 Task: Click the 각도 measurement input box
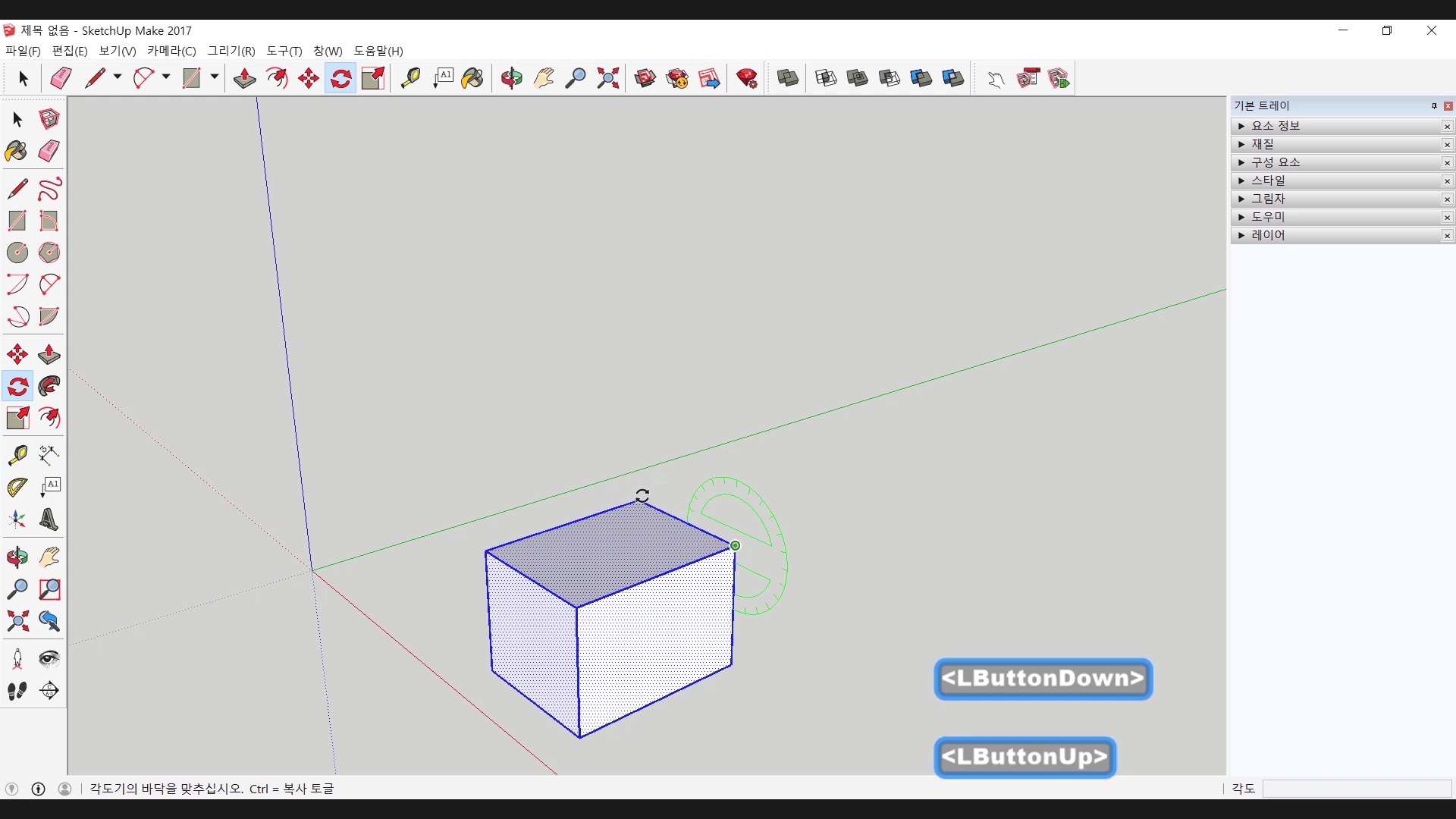[x=1356, y=789]
